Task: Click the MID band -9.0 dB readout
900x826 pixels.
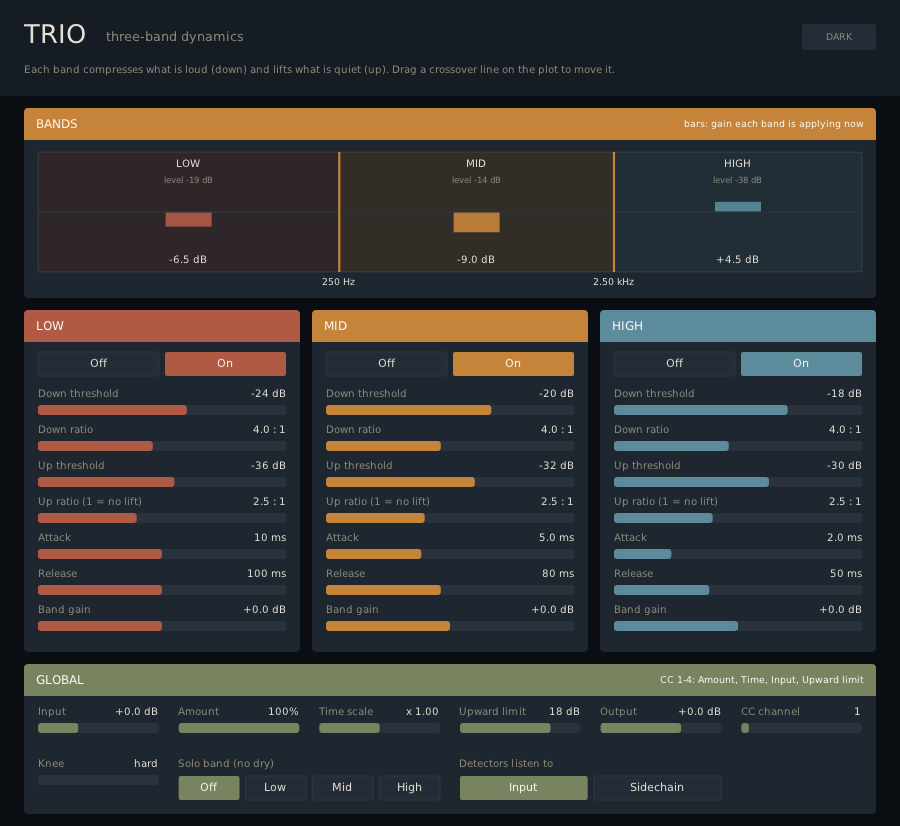Action: [476, 259]
